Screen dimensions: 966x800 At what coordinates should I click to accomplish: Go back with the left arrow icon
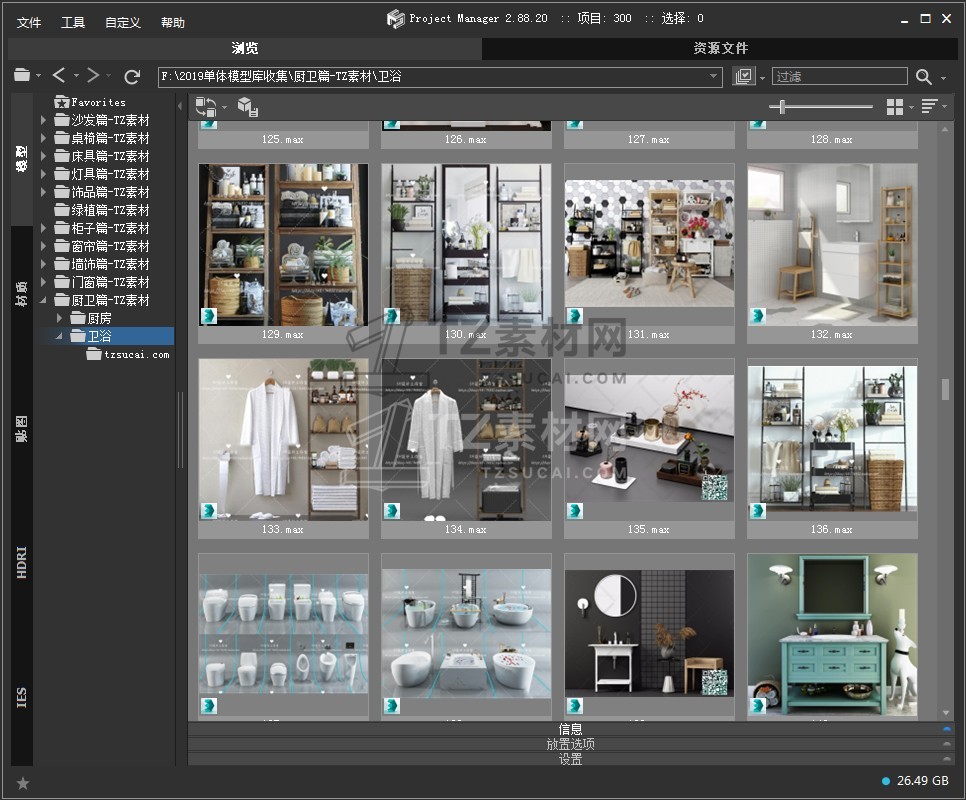59,76
